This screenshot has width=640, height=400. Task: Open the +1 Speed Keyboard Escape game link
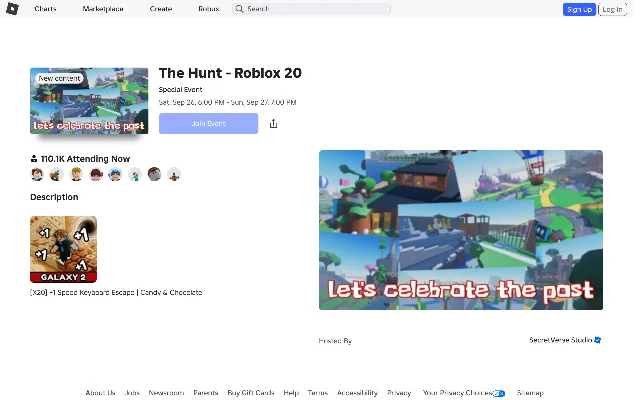point(116,292)
